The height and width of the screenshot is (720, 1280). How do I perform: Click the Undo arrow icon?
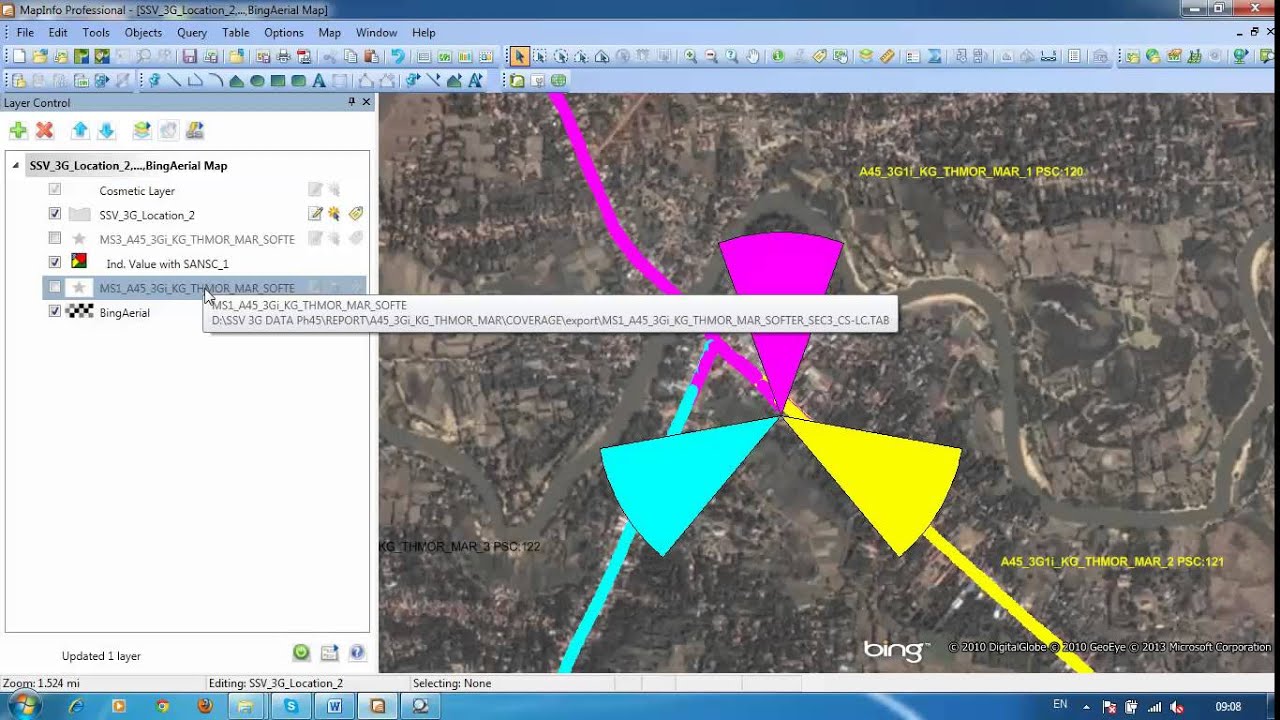click(x=398, y=57)
